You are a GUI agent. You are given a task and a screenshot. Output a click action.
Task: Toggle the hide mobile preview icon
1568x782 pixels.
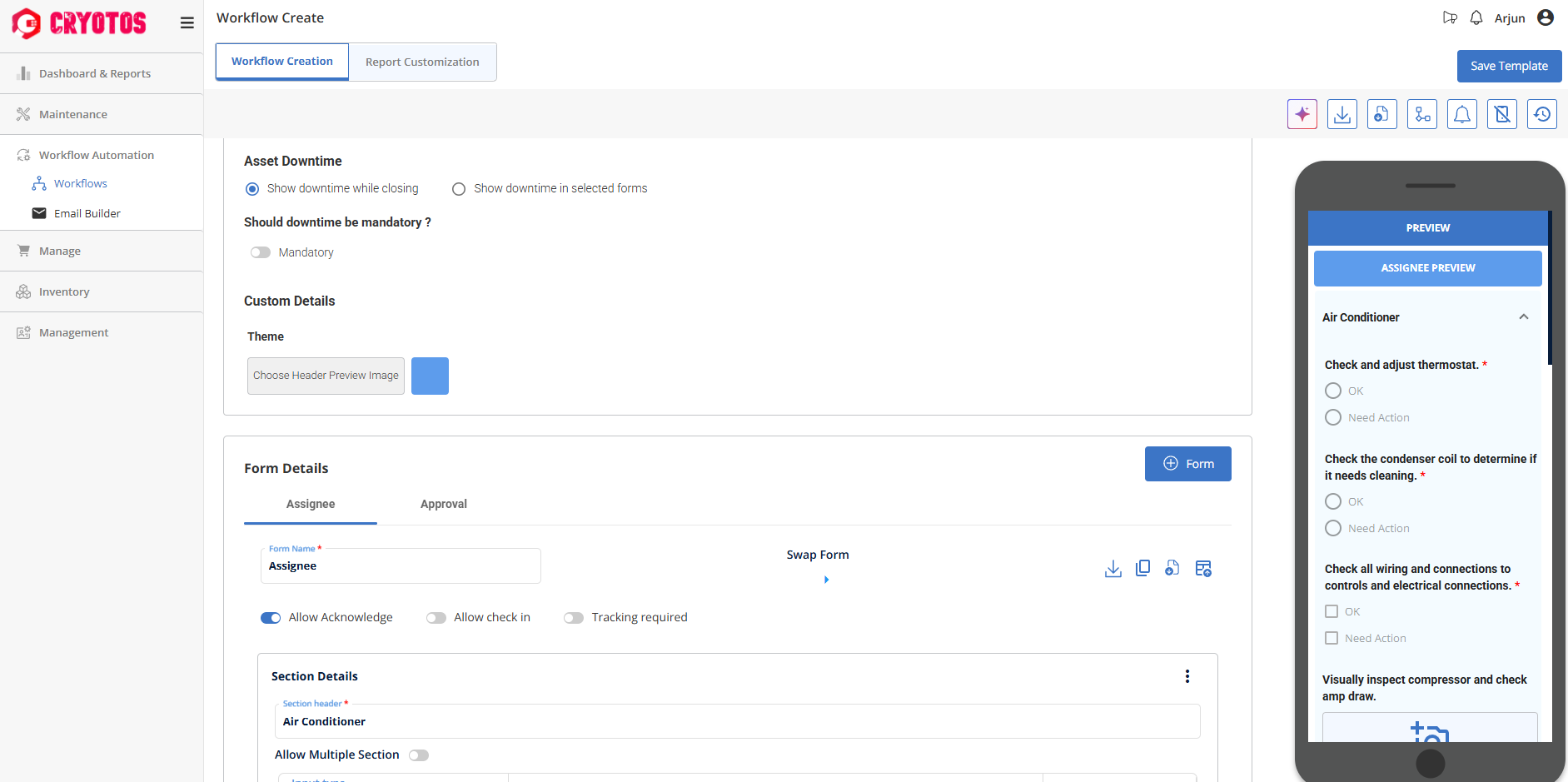click(1501, 114)
